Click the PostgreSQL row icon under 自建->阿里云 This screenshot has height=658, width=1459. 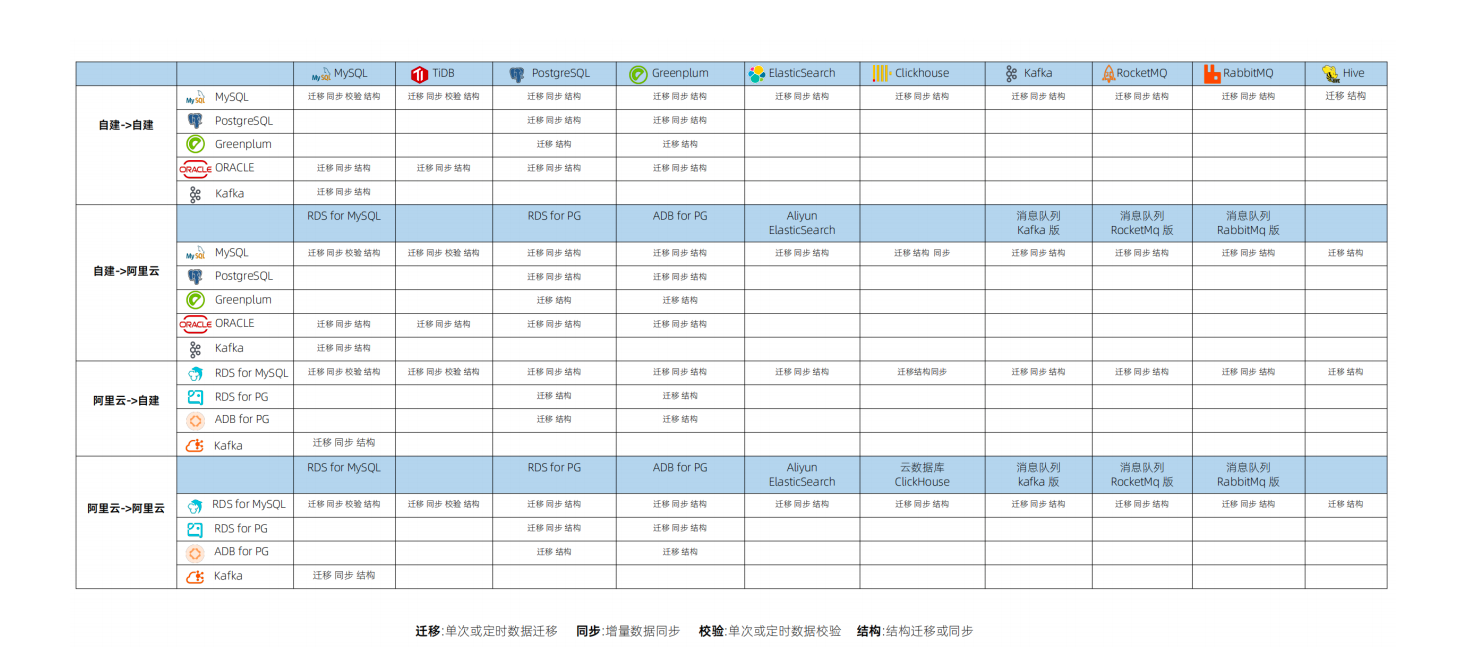click(195, 277)
